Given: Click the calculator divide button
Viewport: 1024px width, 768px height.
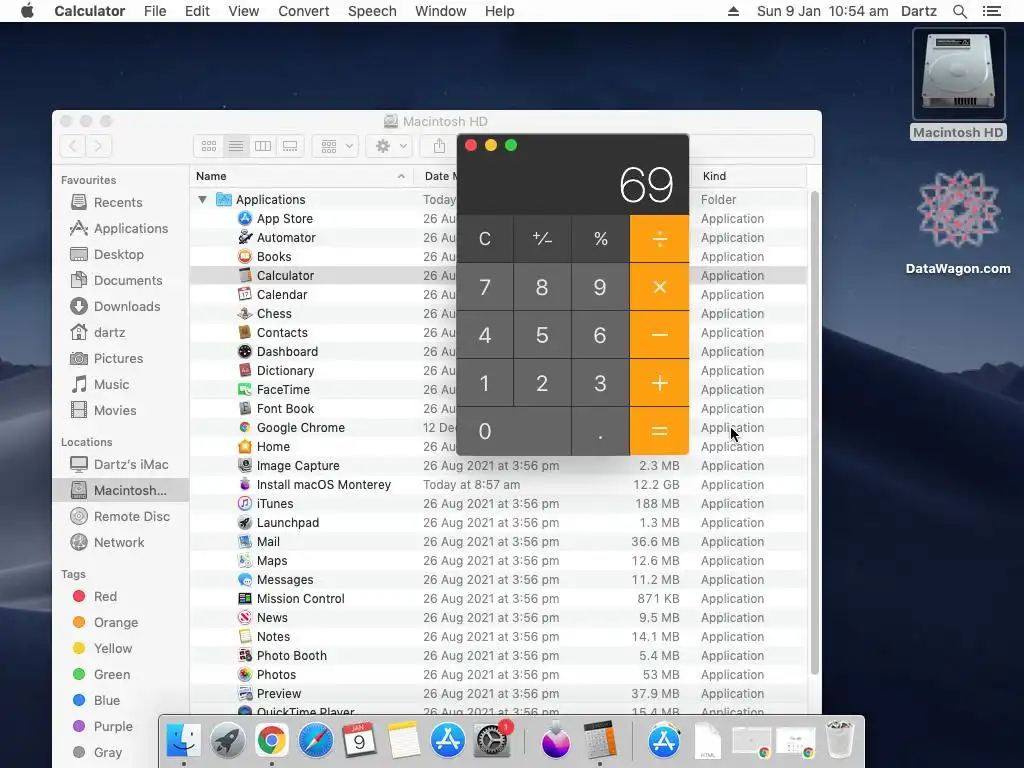Looking at the screenshot, I should 660,238.
